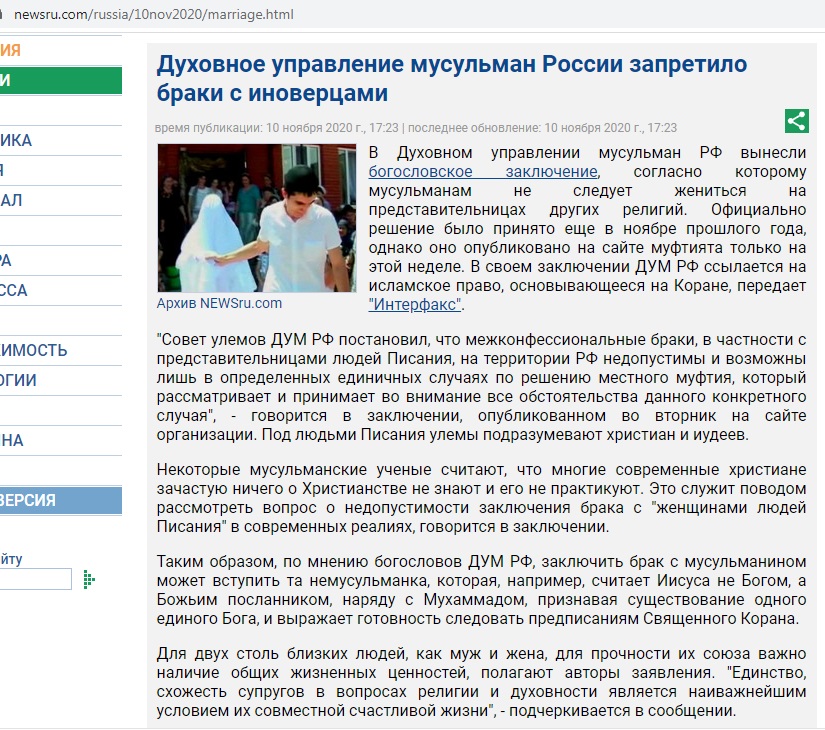Screen dimensions: 825x730
Task: Click the orange sidebar heading ending "ИЯ"
Action: [11, 51]
